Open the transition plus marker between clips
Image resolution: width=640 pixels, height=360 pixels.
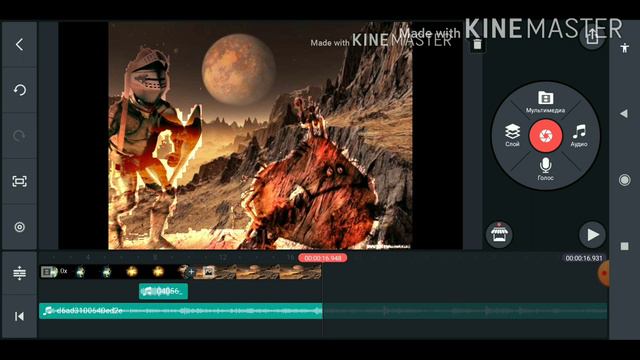coord(191,272)
